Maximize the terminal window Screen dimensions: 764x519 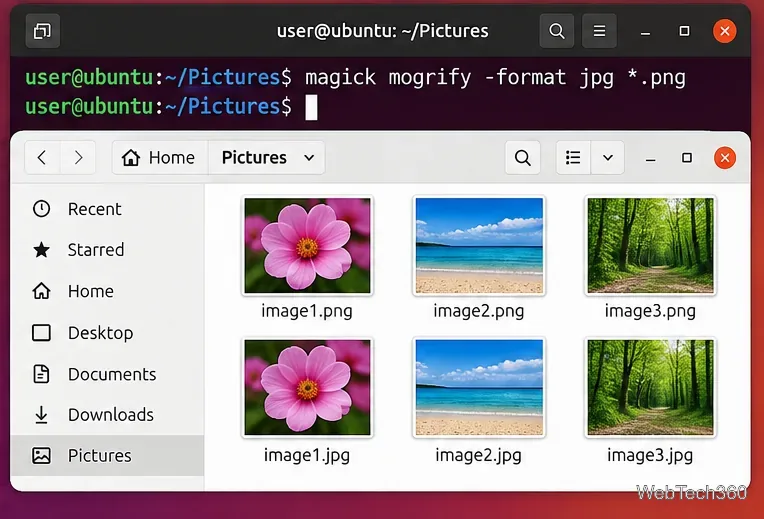(684, 31)
